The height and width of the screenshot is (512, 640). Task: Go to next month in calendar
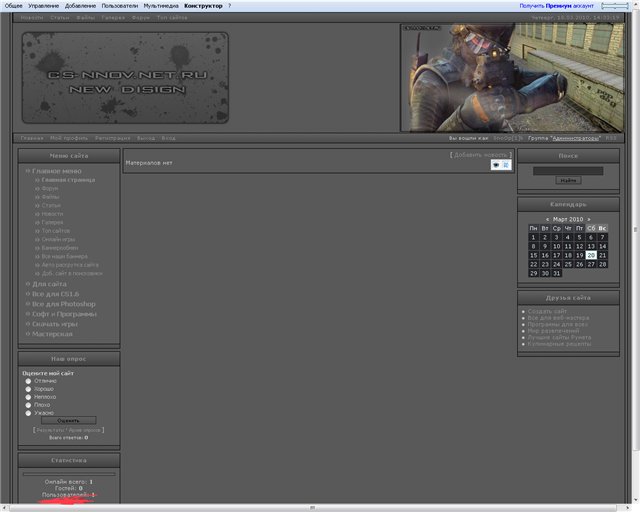[589, 219]
